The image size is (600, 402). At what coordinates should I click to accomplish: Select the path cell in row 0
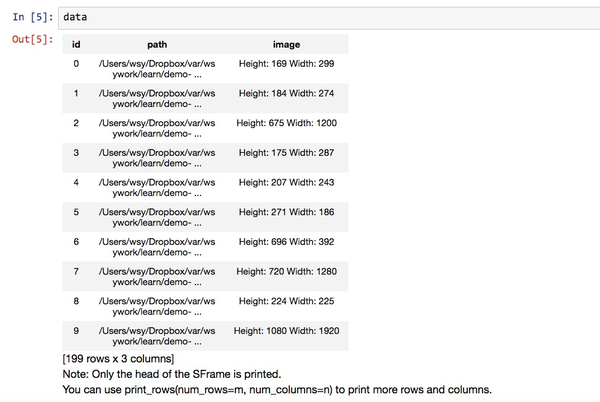tap(157, 69)
